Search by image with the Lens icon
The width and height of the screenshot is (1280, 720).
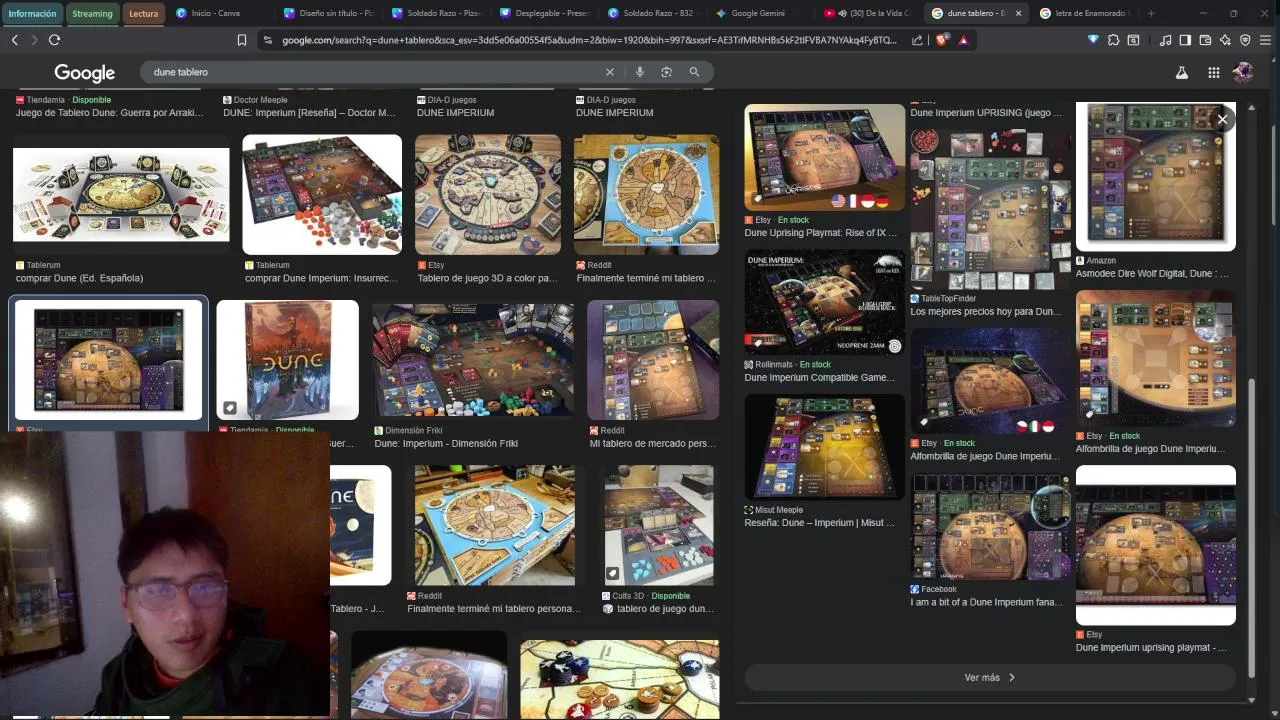pyautogui.click(x=666, y=72)
